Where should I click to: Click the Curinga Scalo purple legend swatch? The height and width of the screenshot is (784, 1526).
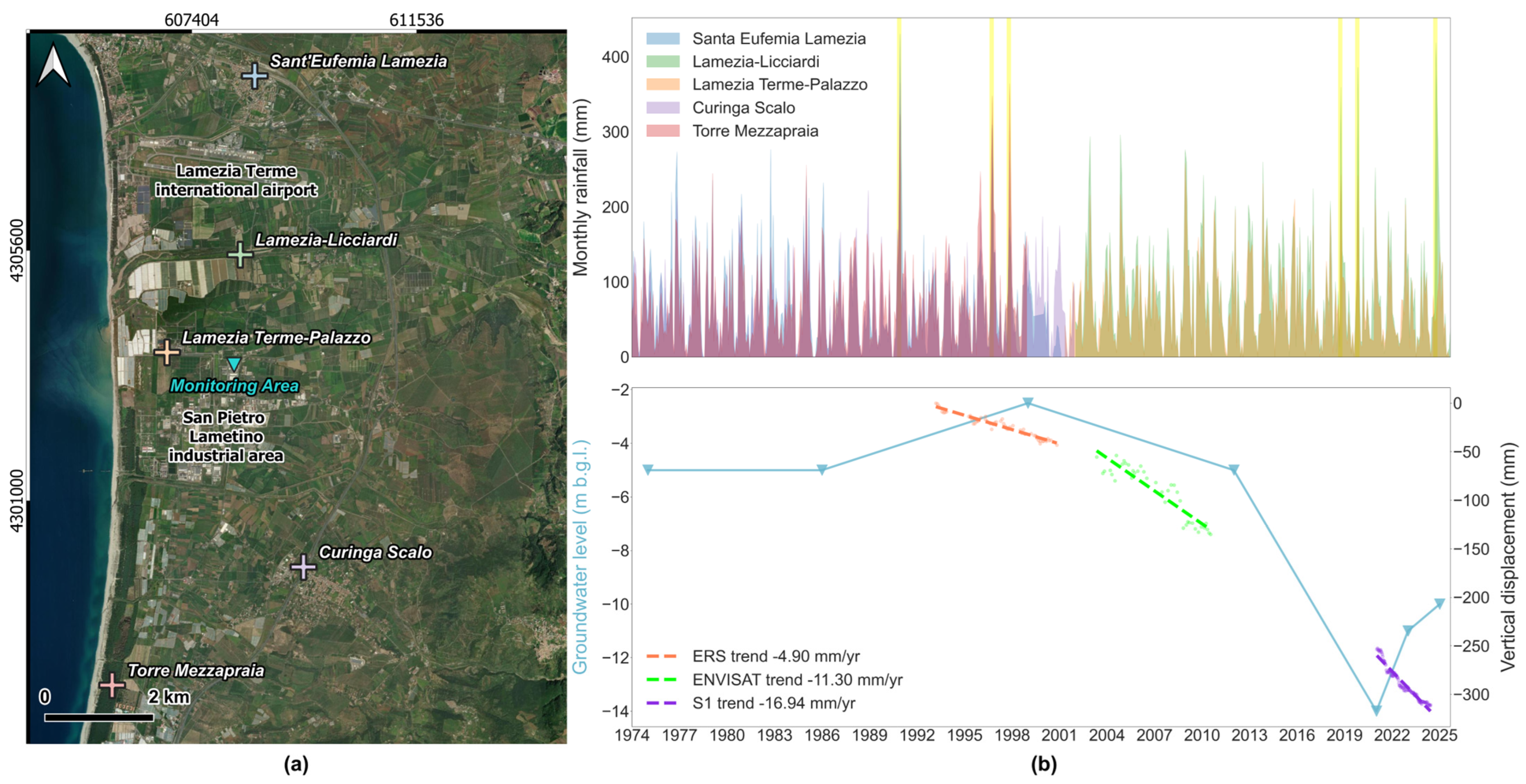click(x=663, y=108)
